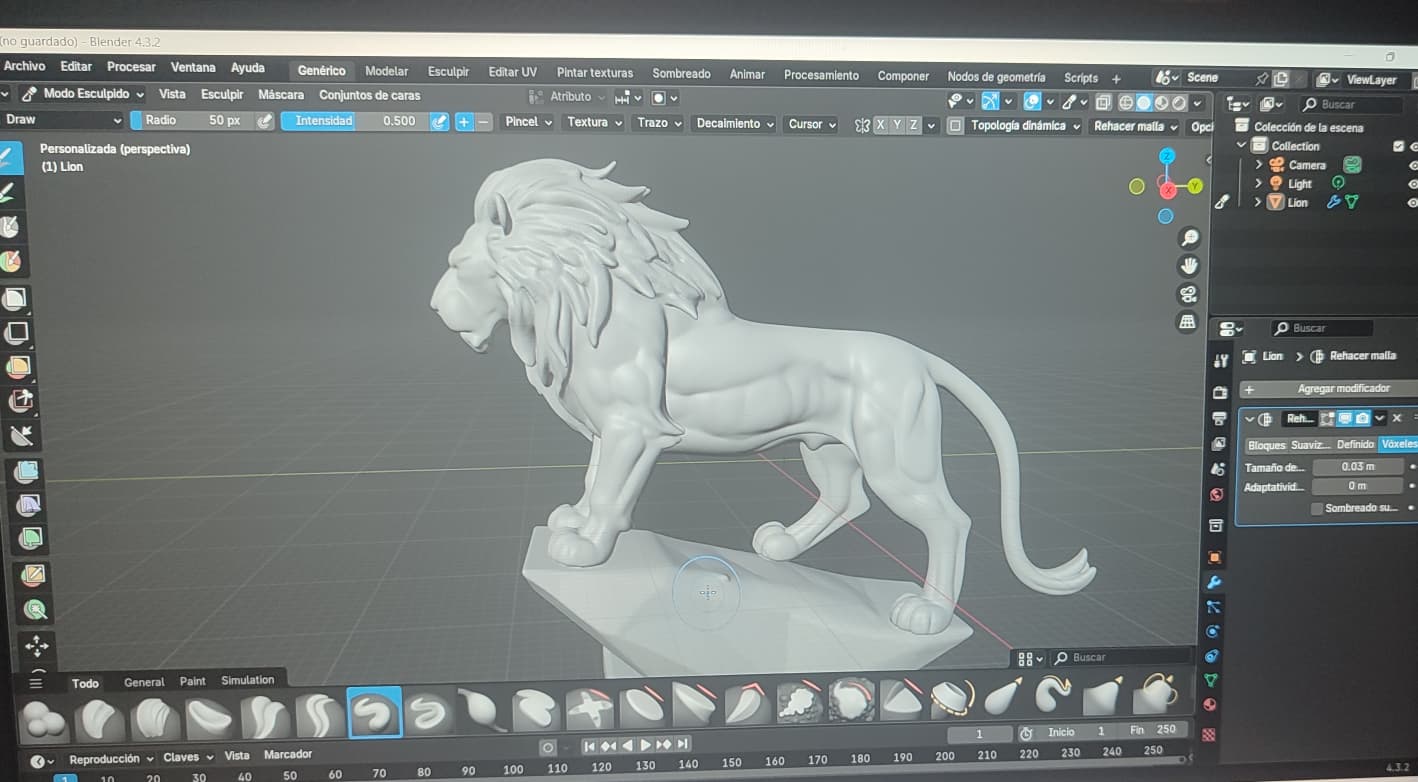Select the Mask tool in the left toolbar
Screen dimensions: 1418x782
[x=11, y=227]
